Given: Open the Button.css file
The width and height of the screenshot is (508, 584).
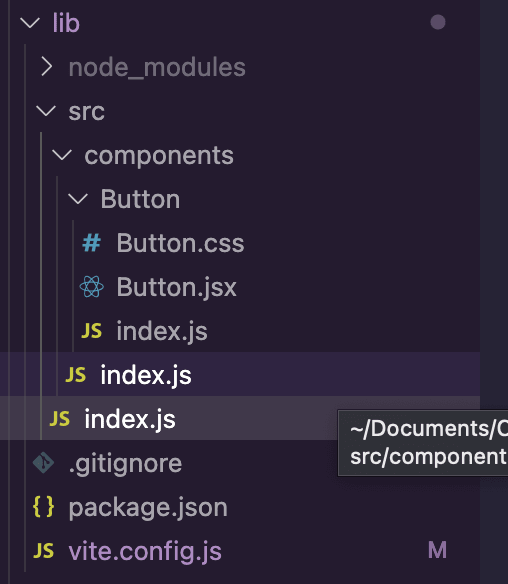Looking at the screenshot, I should 180,243.
